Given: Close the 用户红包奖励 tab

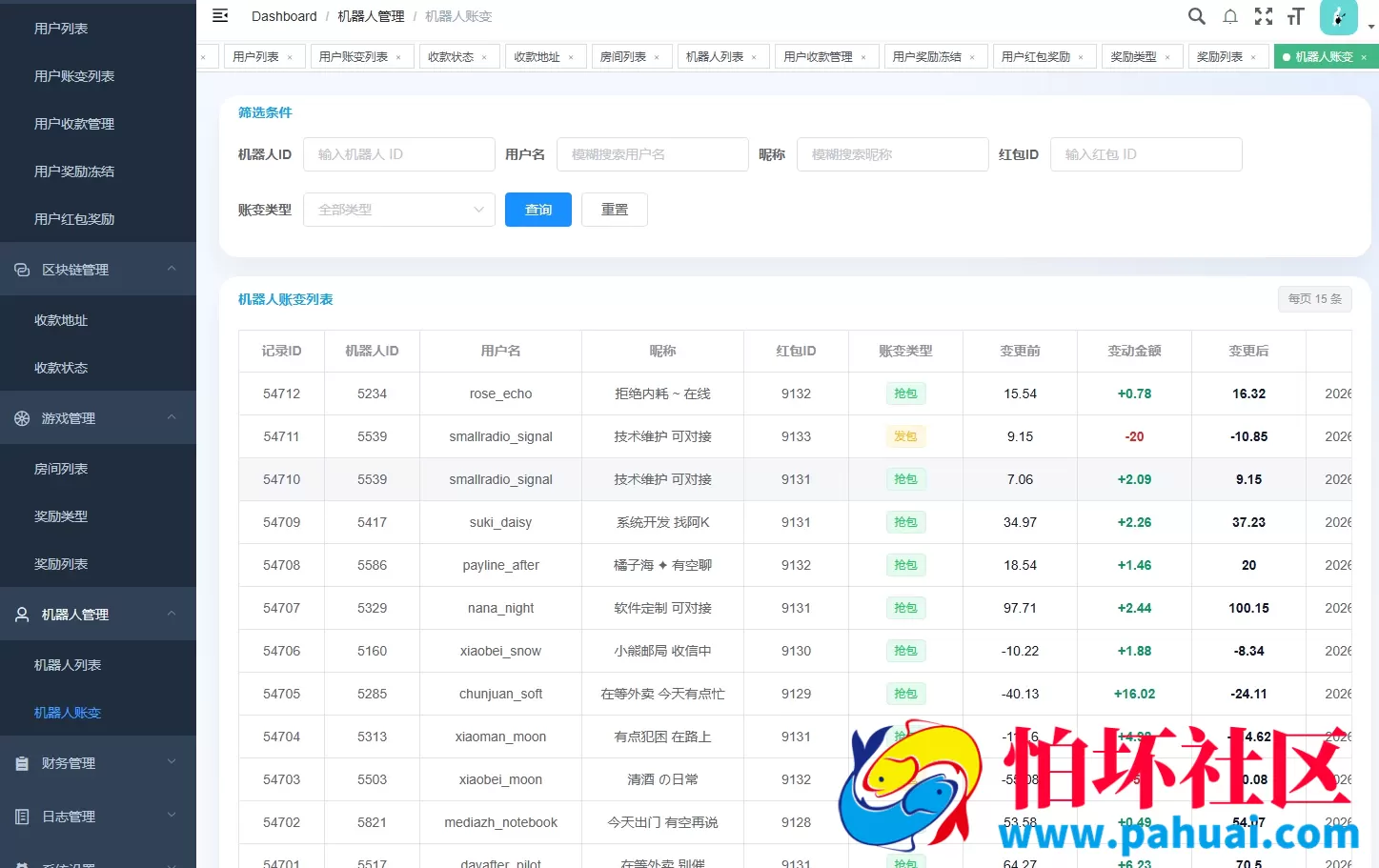Looking at the screenshot, I should [1081, 57].
